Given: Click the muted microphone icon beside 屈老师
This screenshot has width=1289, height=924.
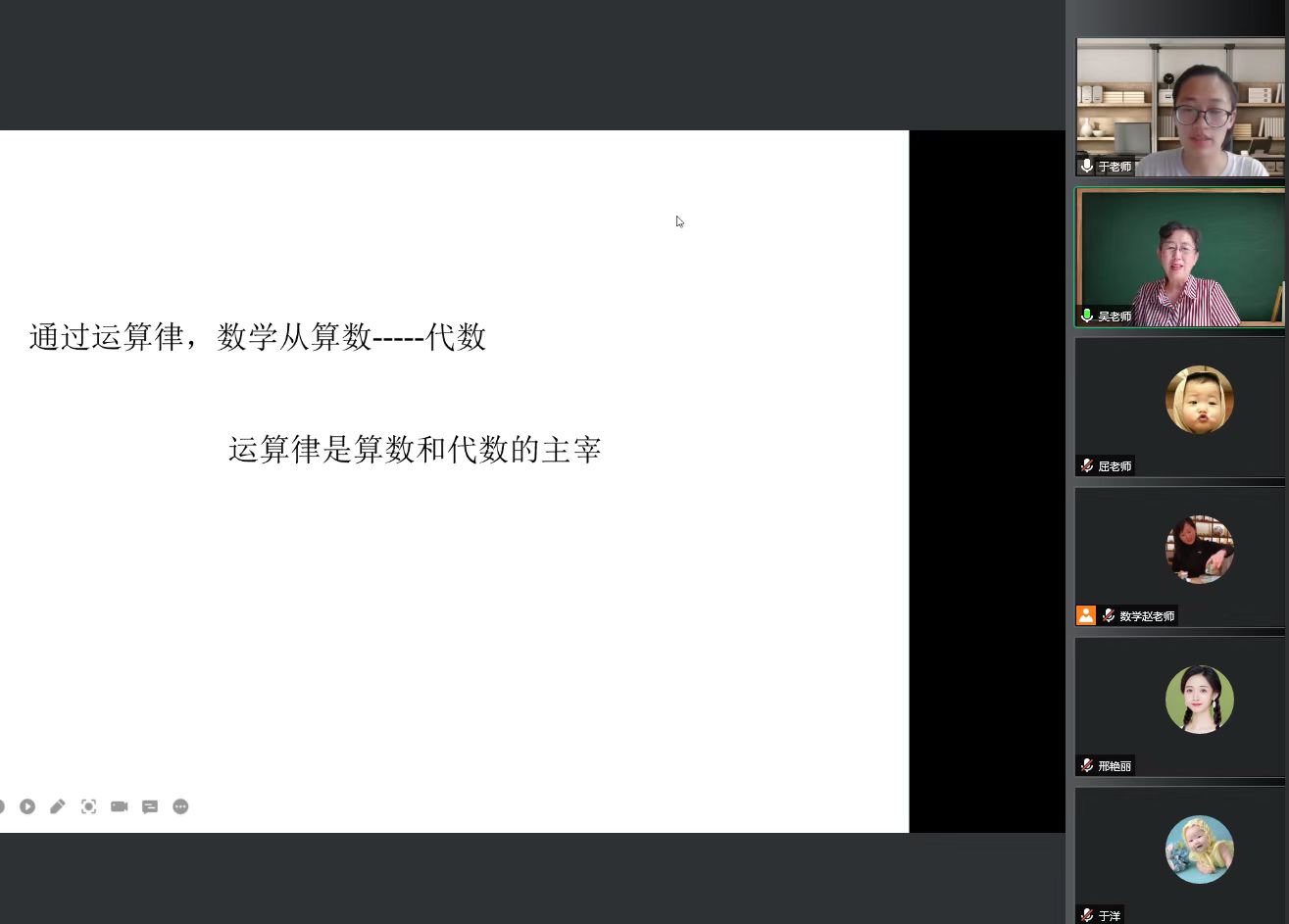Looking at the screenshot, I should click(1087, 465).
